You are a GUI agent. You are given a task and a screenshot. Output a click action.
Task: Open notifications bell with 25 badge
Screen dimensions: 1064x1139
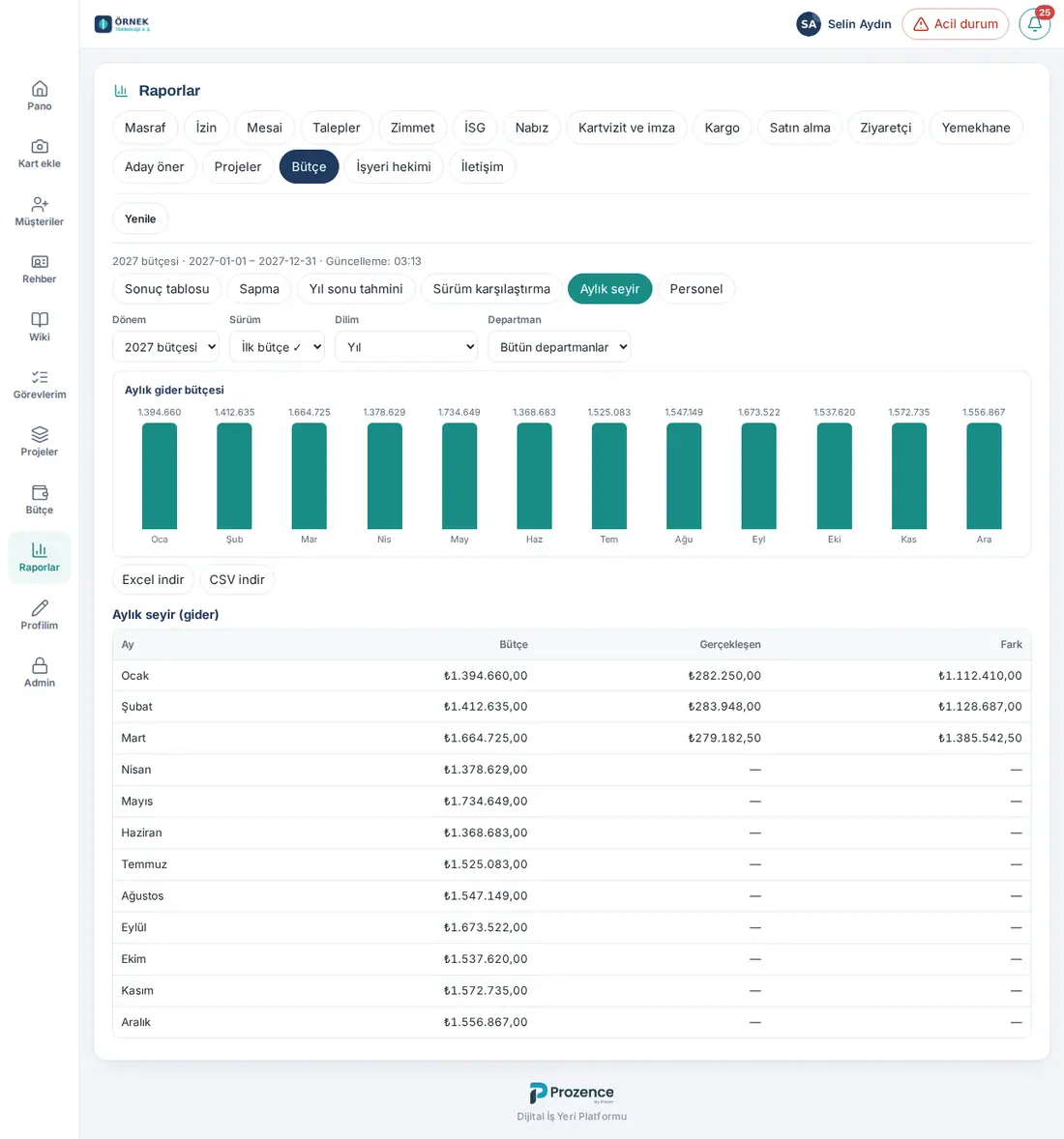tap(1034, 24)
